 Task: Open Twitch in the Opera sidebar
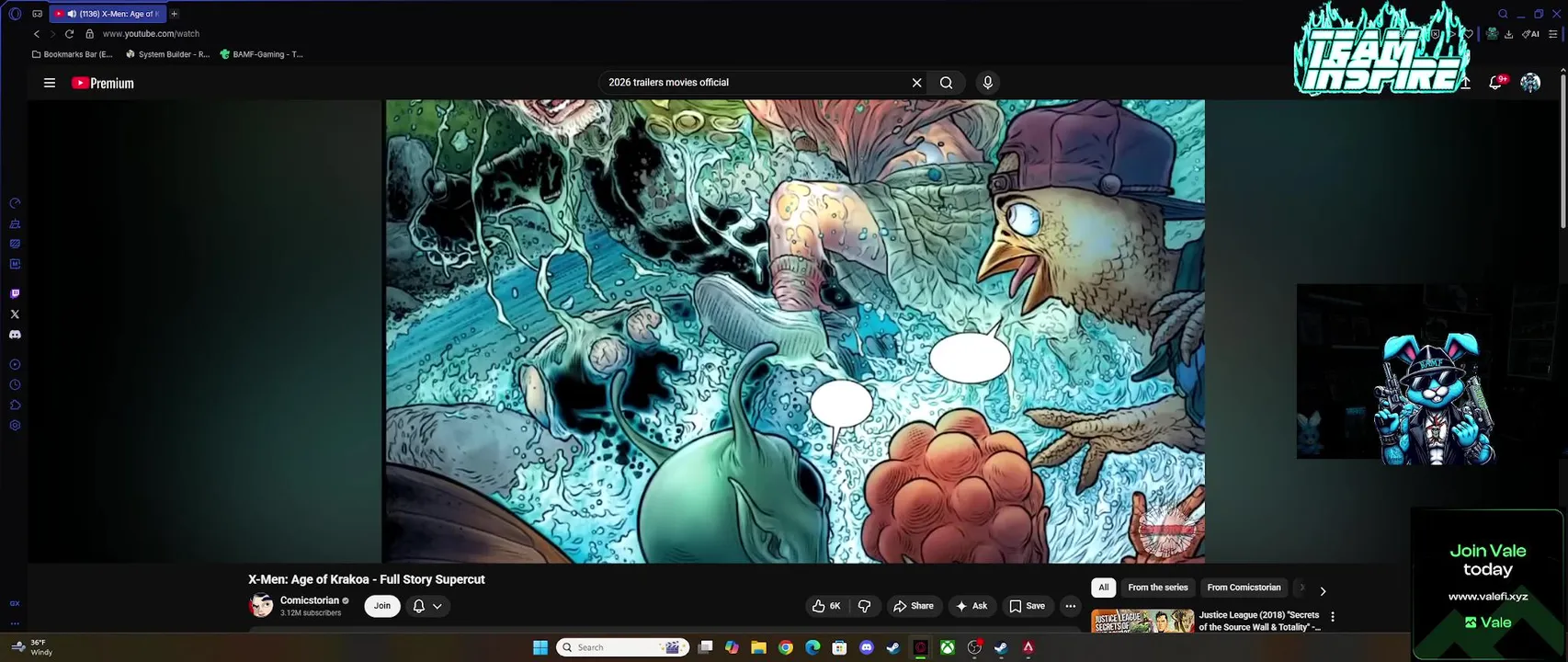[x=15, y=294]
